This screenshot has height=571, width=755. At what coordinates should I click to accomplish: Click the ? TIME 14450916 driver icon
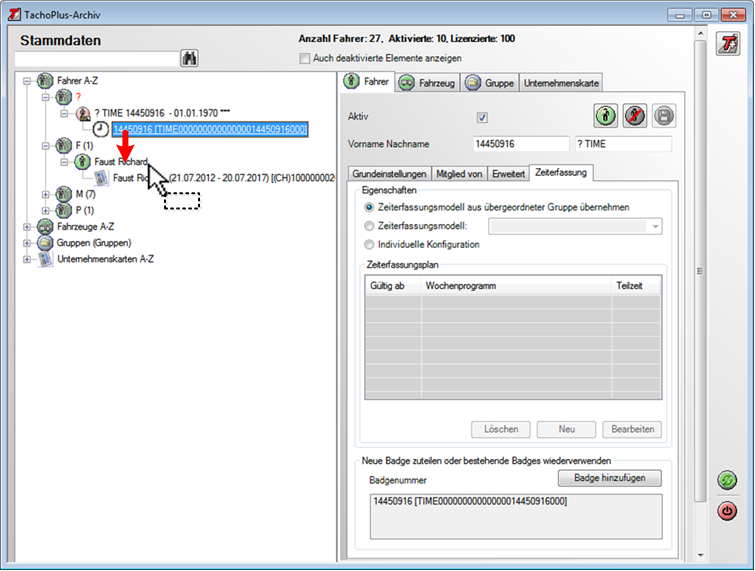click(83, 114)
